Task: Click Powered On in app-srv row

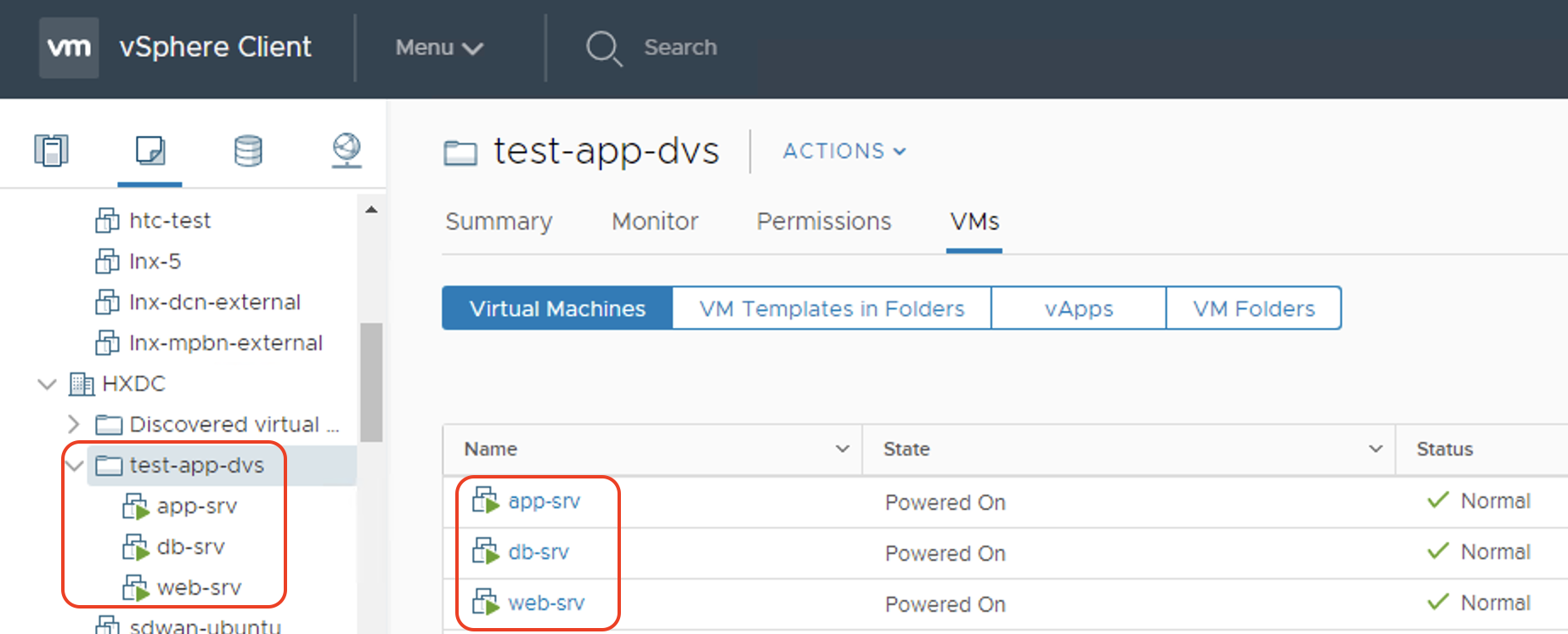Action: [x=945, y=502]
